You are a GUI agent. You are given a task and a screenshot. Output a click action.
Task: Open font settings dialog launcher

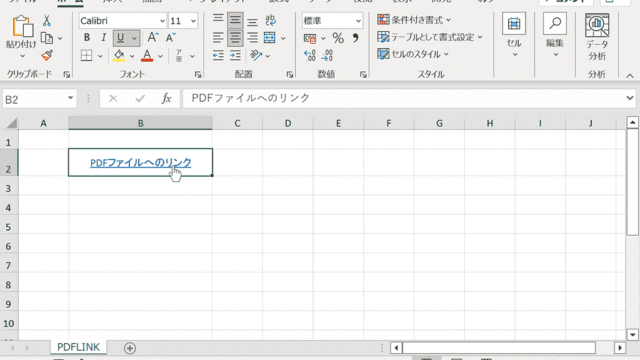click(198, 75)
